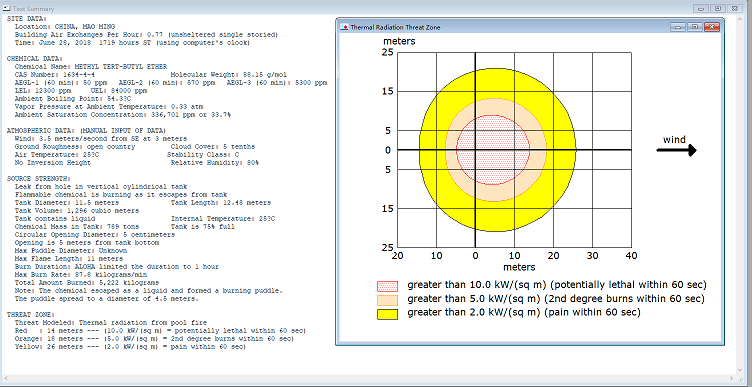Click the 'CHEMICAL DATA:' heading
This screenshot has width=752, height=387.
click(x=35, y=59)
